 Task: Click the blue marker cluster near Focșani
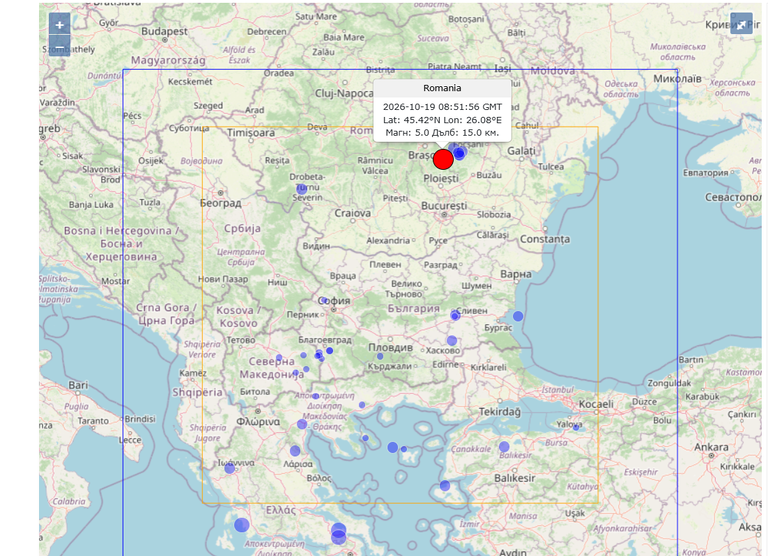coord(458,152)
